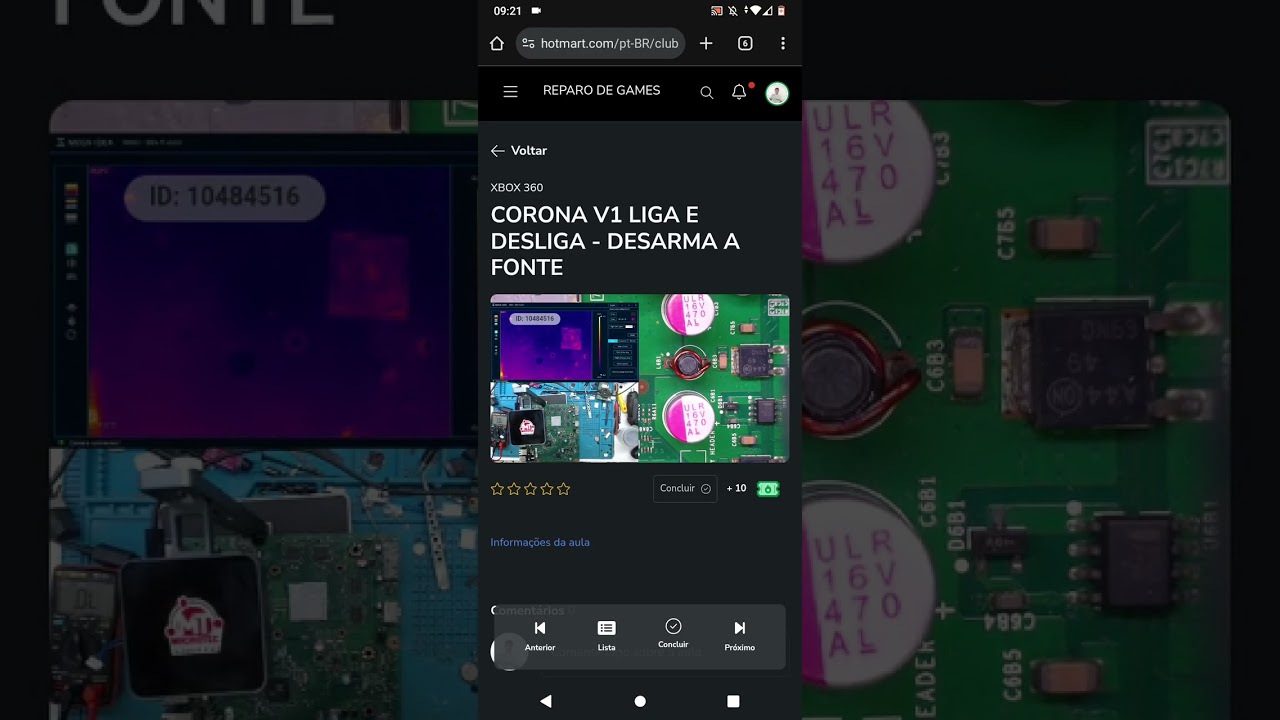Mark lesson complete with Concluir button beside stars
Screen dimensions: 1280x720
click(x=685, y=489)
